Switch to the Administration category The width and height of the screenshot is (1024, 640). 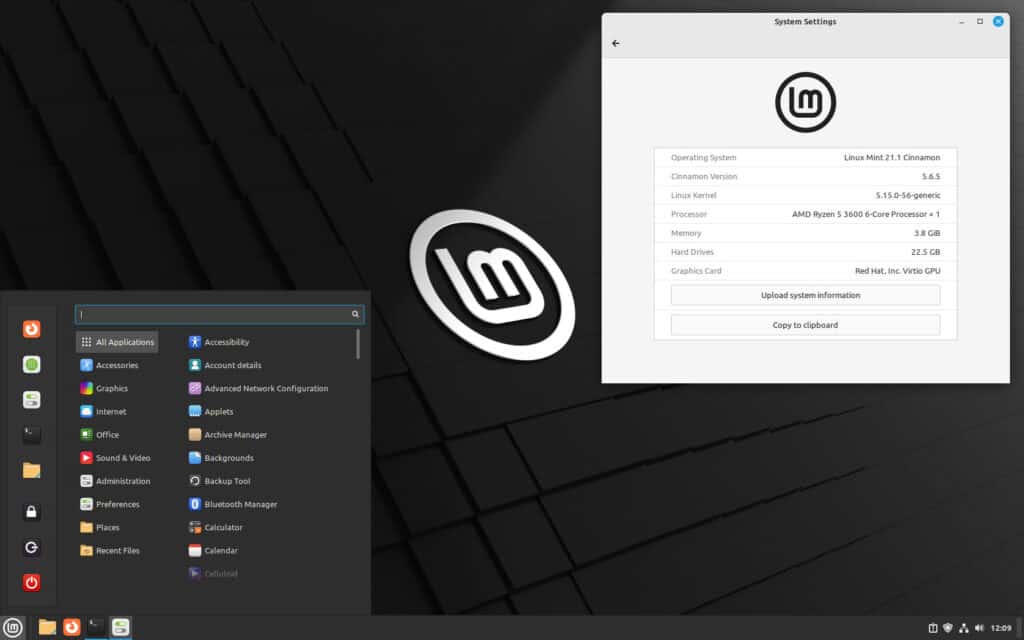tap(122, 481)
